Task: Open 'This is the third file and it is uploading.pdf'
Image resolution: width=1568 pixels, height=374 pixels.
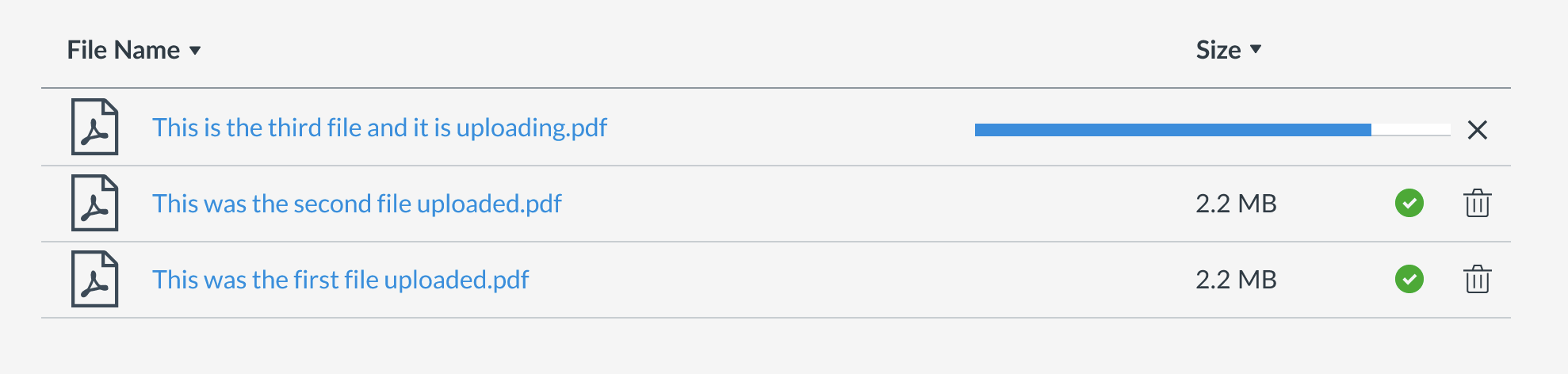Action: [x=379, y=128]
